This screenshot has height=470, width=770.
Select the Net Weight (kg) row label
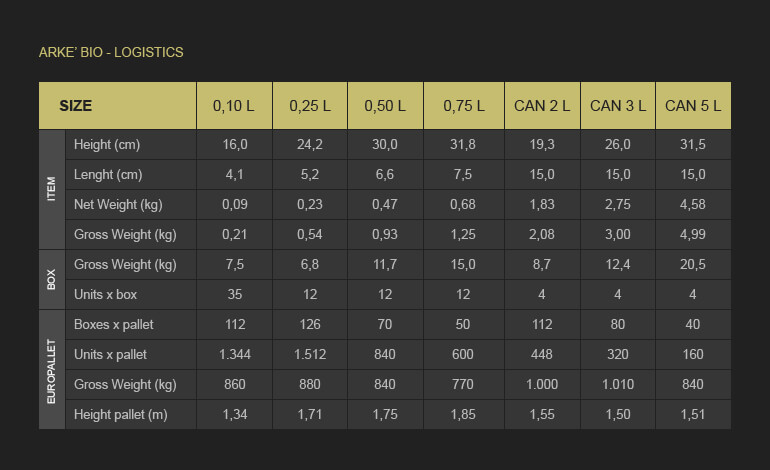coord(118,204)
